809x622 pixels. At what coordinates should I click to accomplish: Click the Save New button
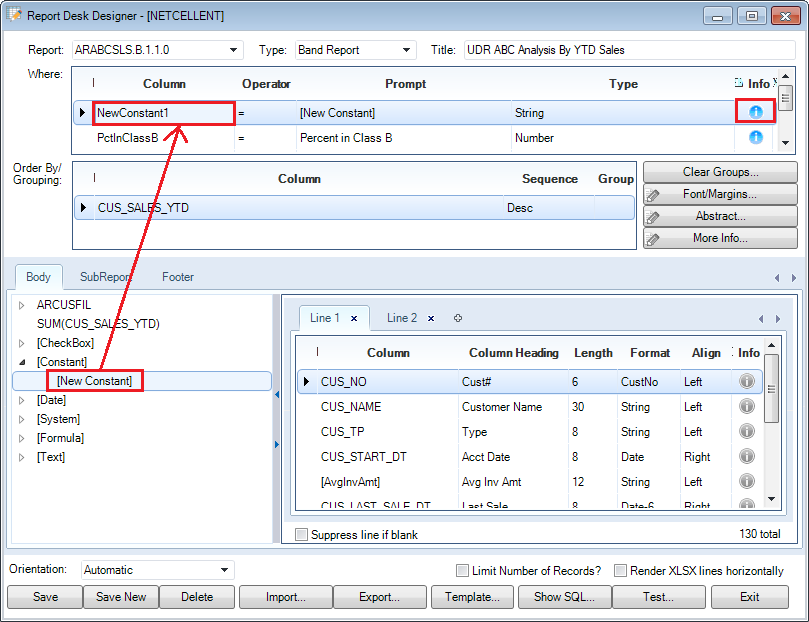coord(121,597)
